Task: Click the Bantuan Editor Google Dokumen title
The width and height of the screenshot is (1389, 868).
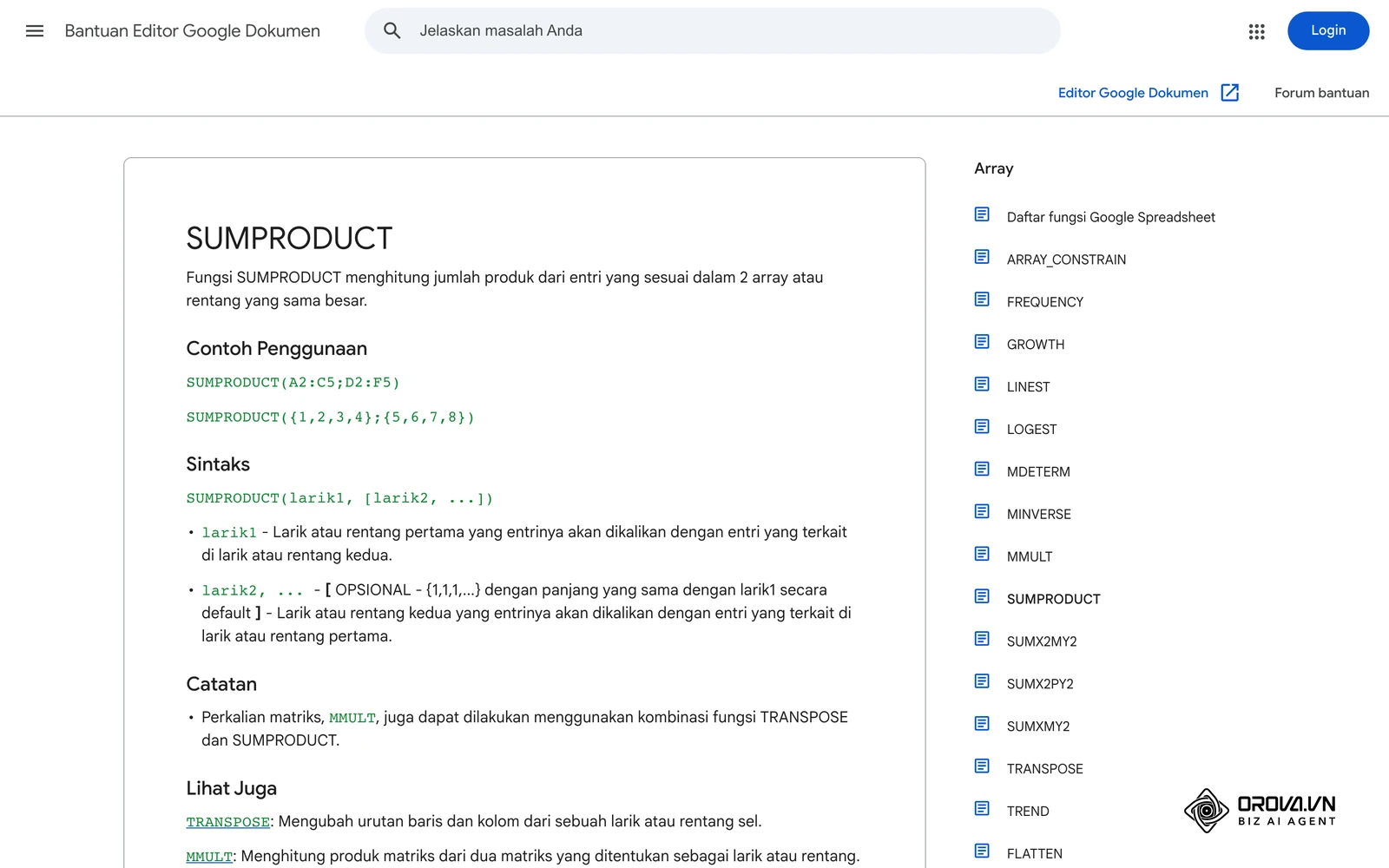Action: point(192,31)
